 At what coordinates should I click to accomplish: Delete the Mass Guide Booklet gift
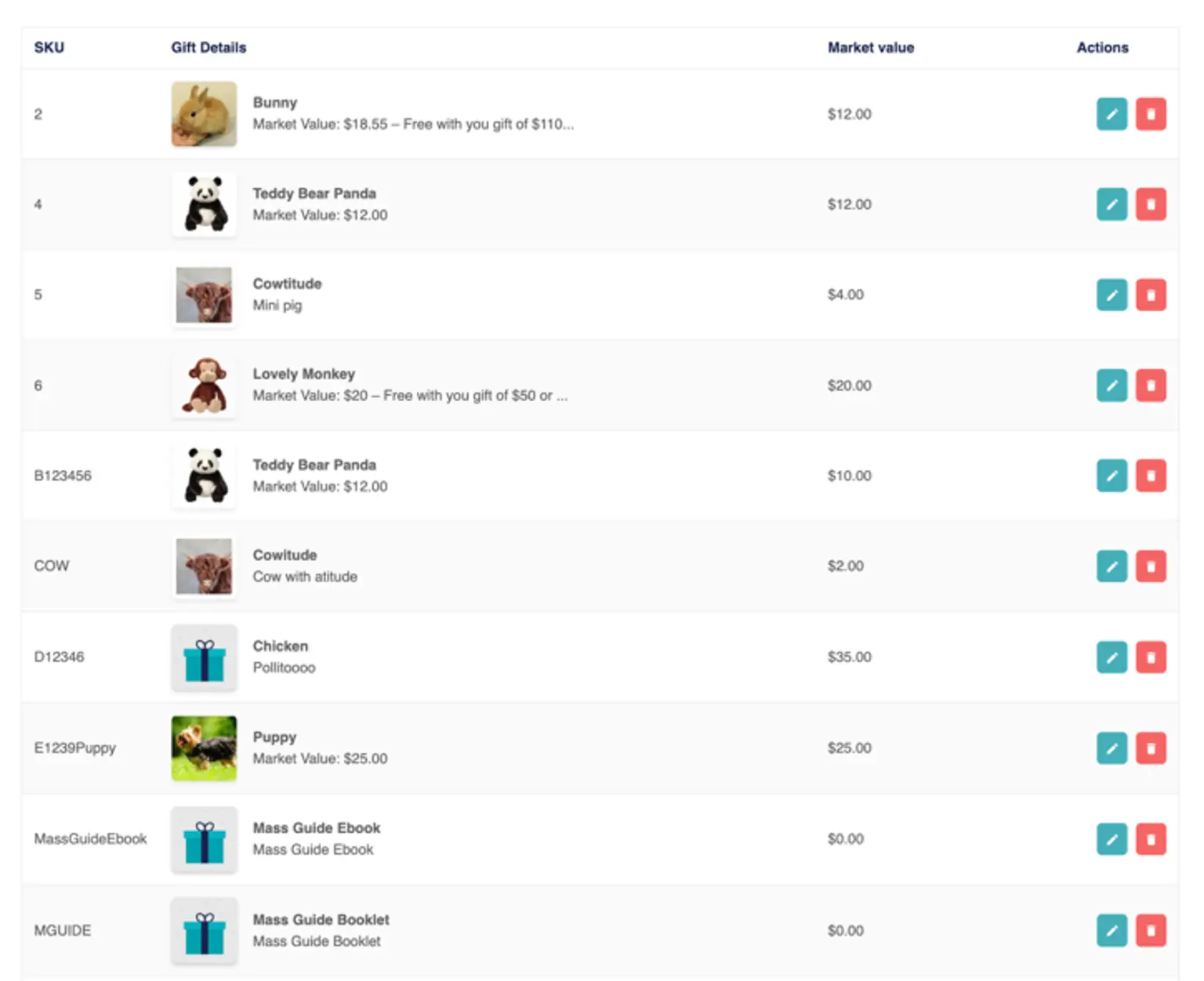(x=1150, y=931)
